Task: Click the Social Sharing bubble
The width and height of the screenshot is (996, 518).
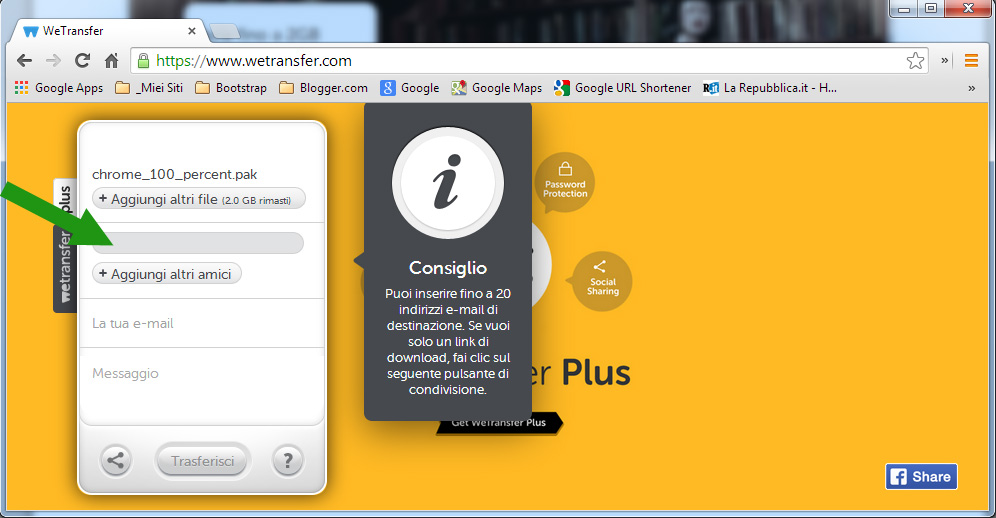Action: pyautogui.click(x=602, y=282)
